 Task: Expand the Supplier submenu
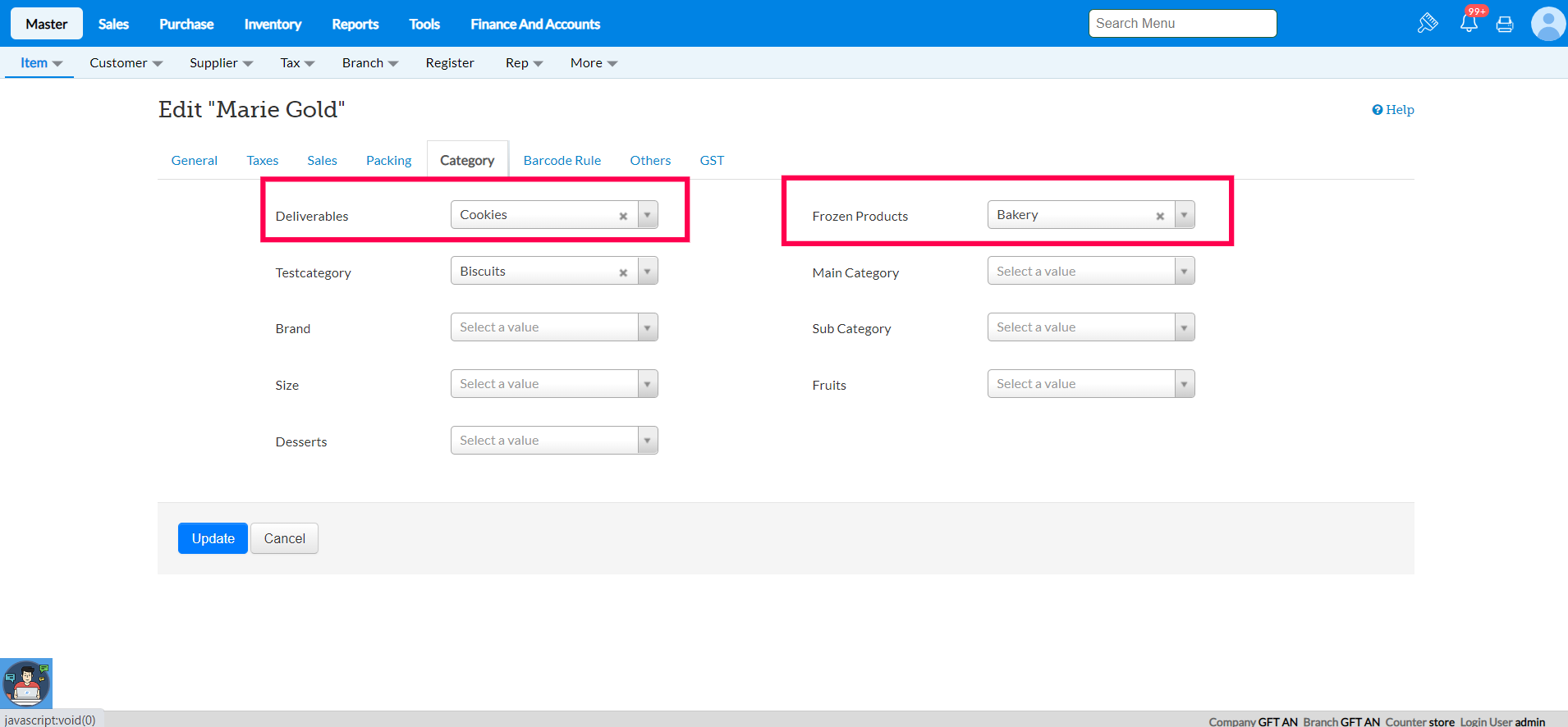221,63
